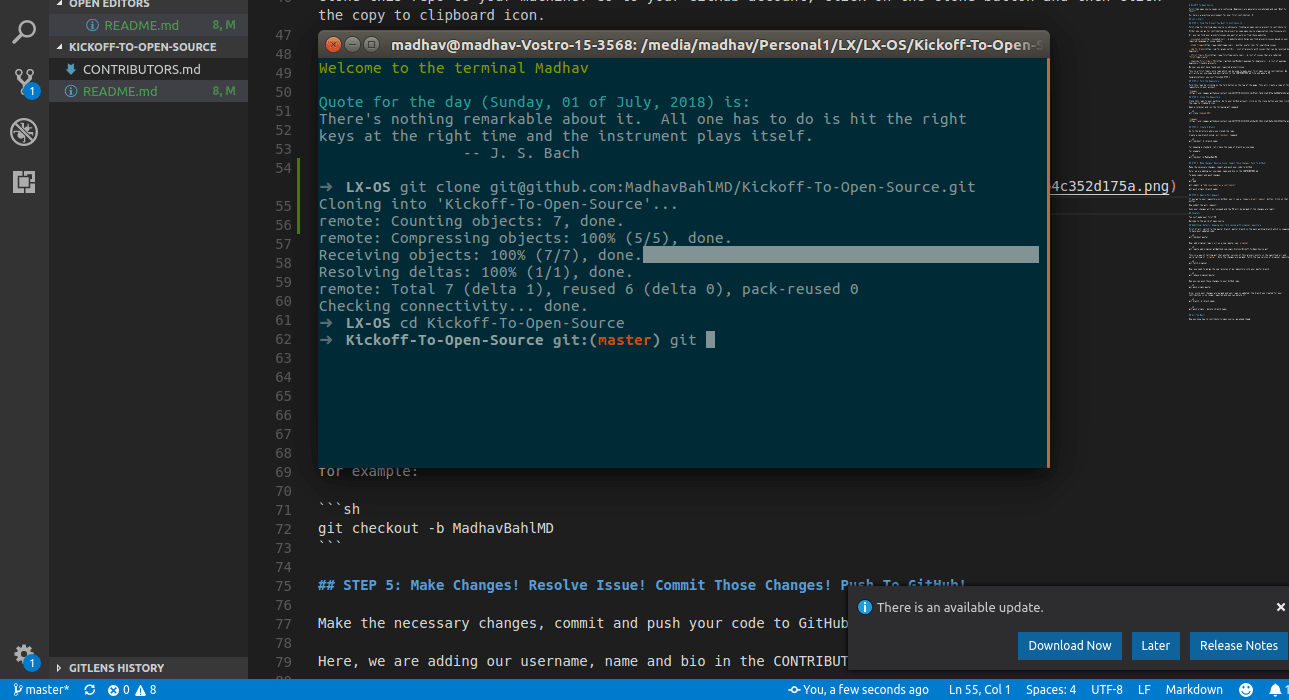Click the '```sh' code fence line
The width and height of the screenshot is (1289, 700).
[x=339, y=509]
